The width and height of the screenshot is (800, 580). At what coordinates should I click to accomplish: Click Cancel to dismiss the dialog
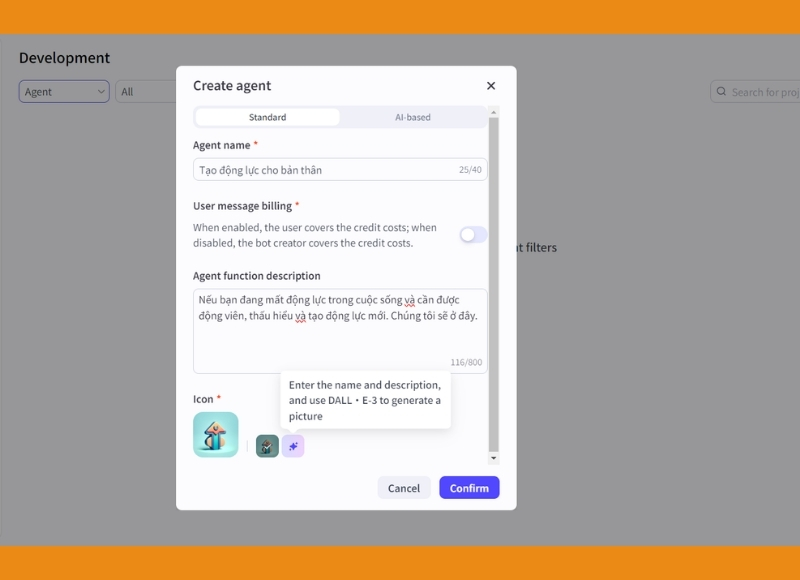point(404,488)
